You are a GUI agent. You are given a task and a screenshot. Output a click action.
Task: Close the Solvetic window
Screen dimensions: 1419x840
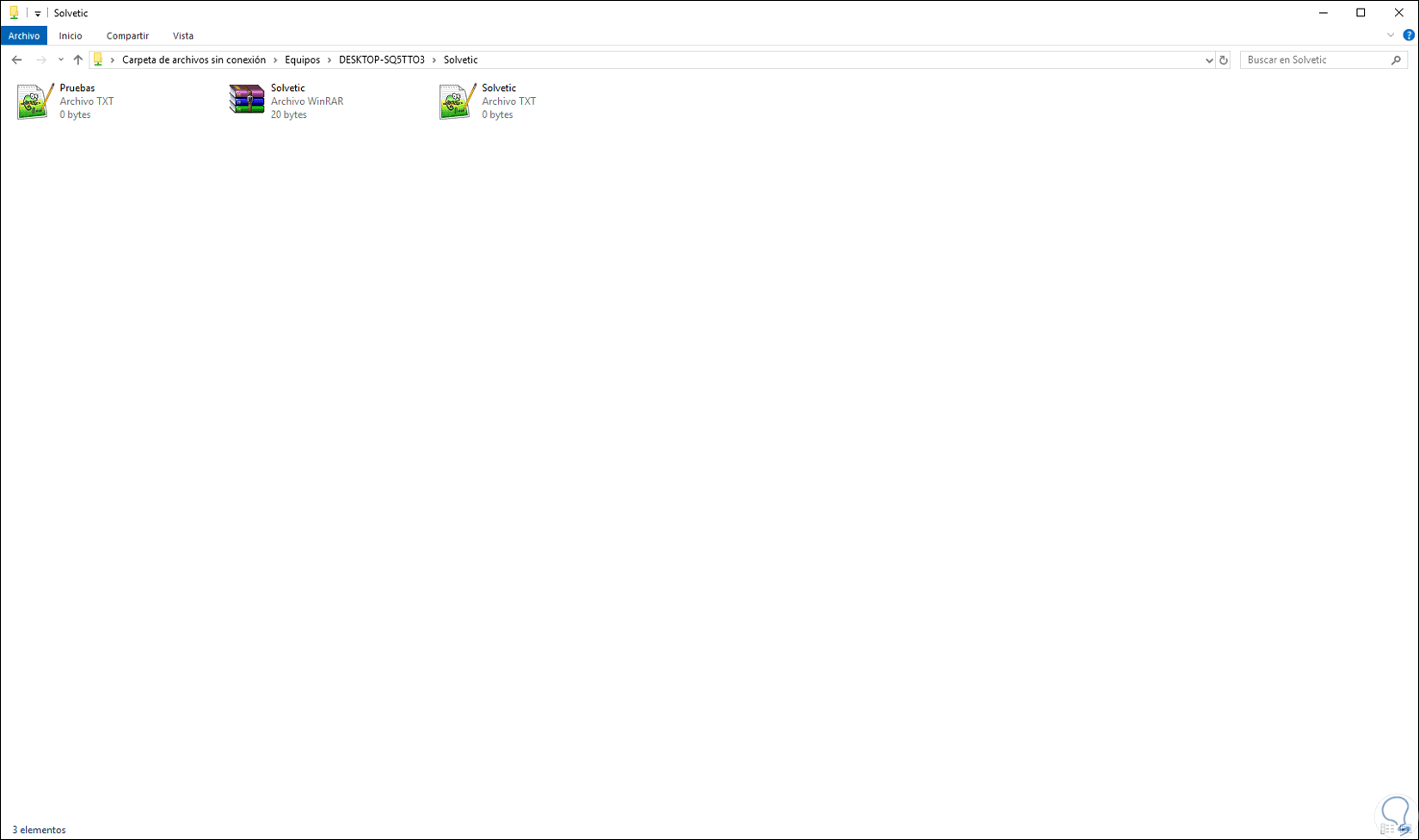tap(1399, 13)
